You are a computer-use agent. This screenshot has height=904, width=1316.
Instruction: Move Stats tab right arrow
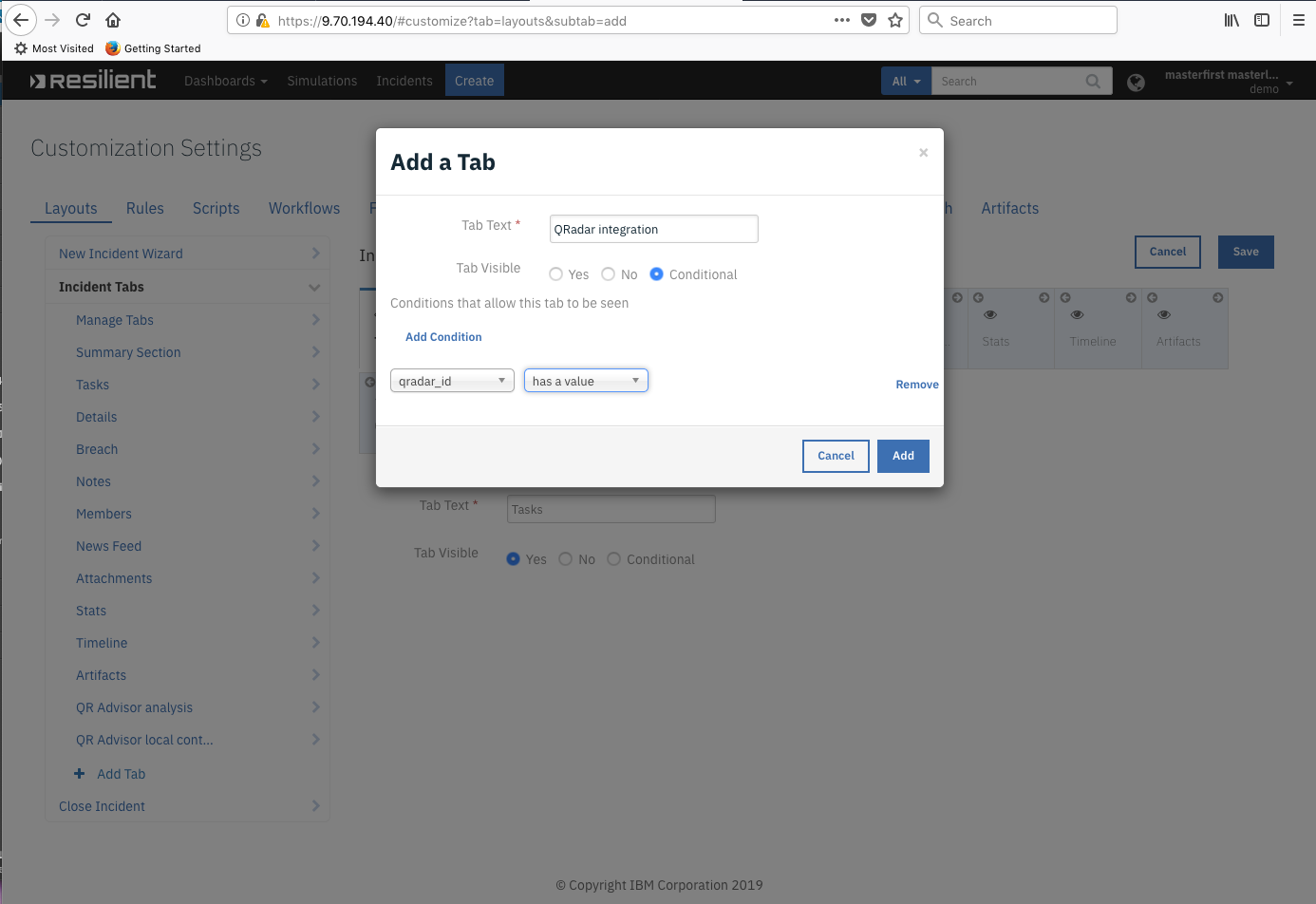pyautogui.click(x=1043, y=298)
